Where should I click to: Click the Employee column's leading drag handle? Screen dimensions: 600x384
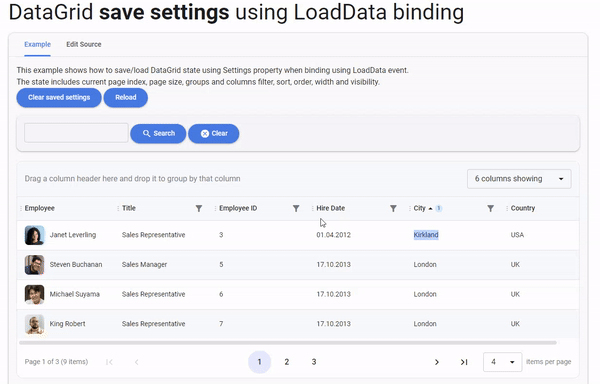click(x=21, y=208)
